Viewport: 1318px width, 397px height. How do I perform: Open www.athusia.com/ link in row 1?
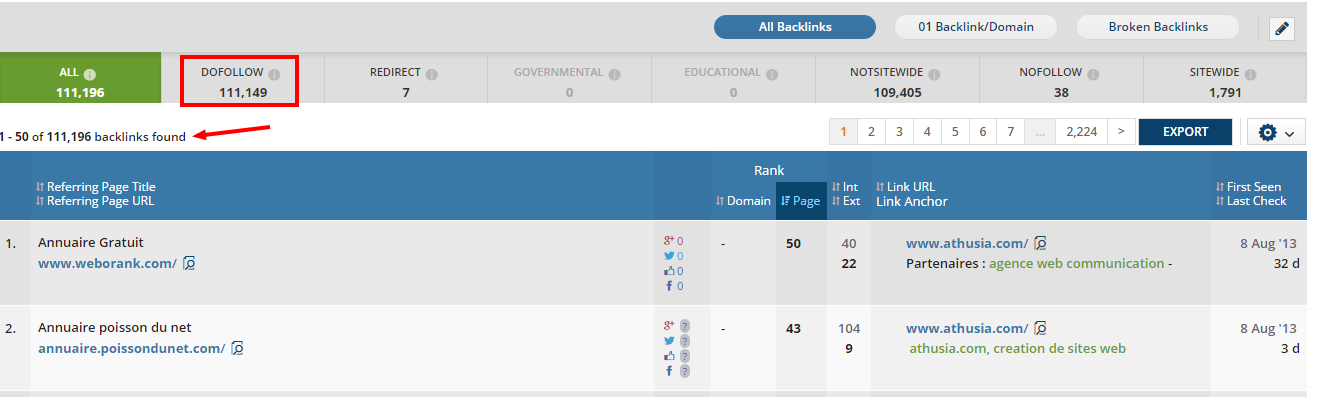[967, 243]
